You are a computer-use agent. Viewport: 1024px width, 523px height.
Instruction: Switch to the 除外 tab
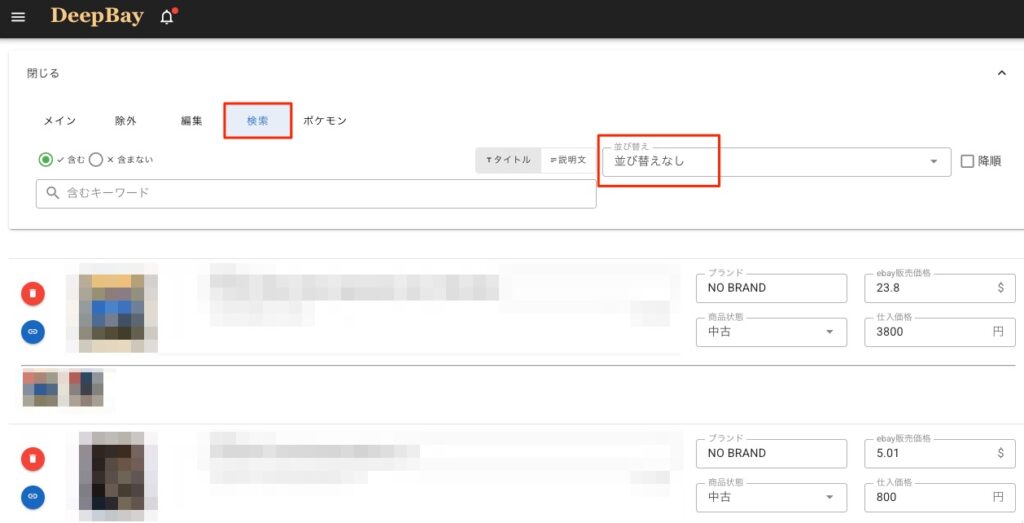[x=125, y=121]
